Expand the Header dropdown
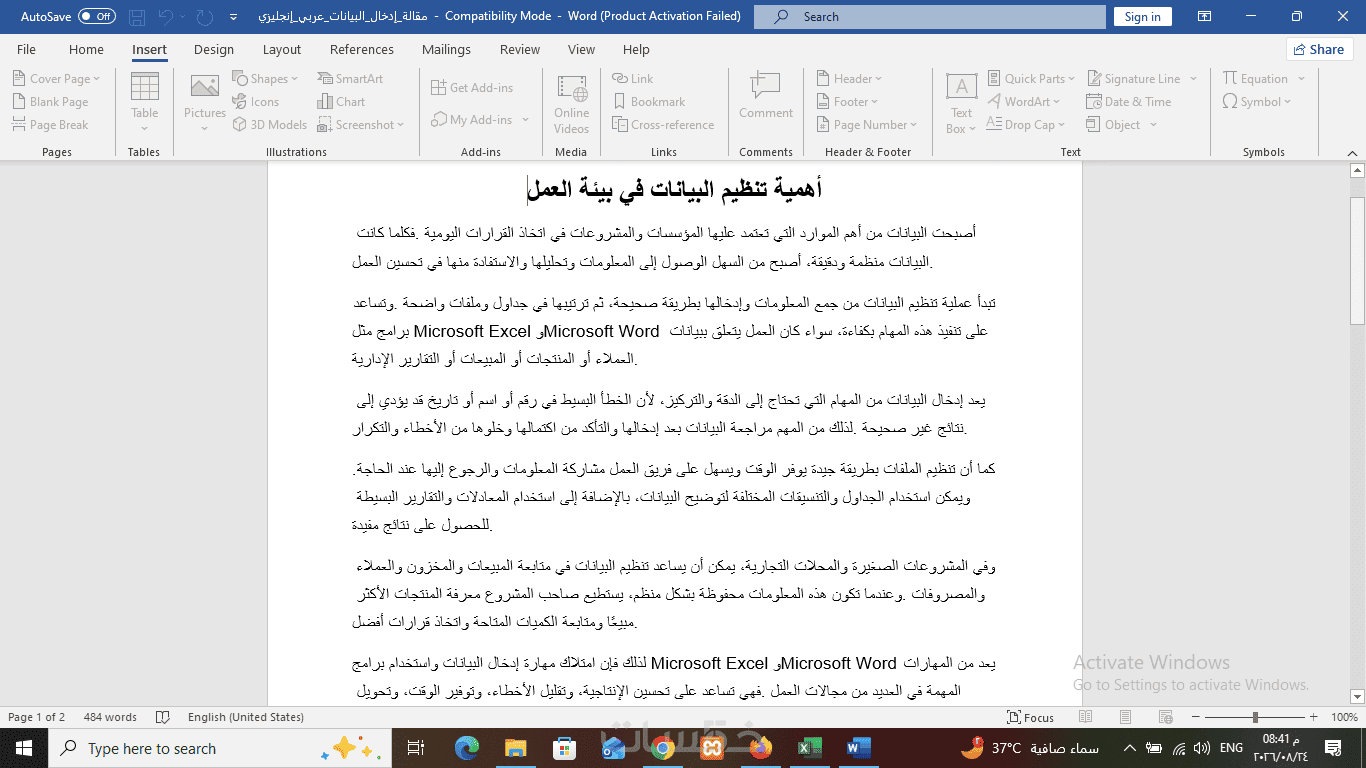 [850, 79]
